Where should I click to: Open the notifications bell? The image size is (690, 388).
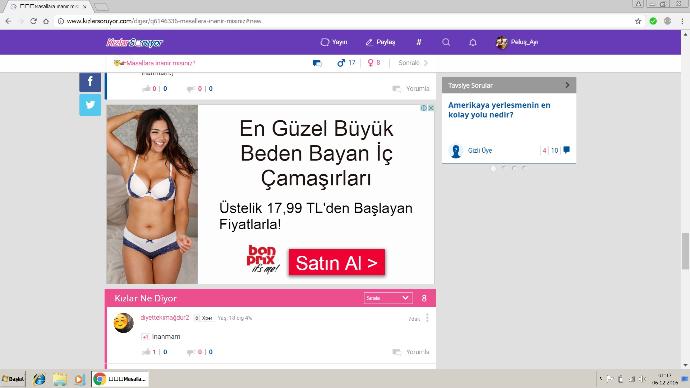point(473,42)
